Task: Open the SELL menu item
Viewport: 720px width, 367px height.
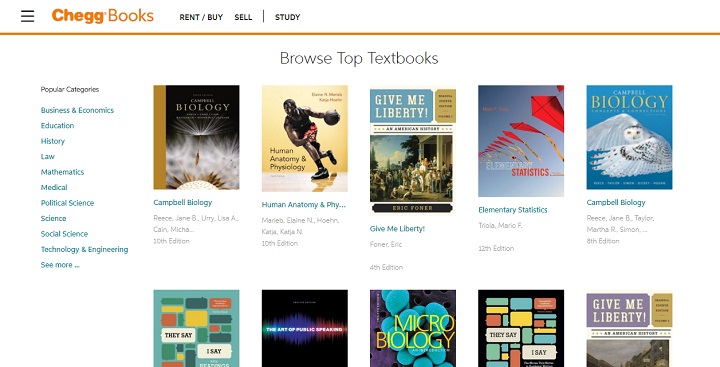Action: coord(243,17)
